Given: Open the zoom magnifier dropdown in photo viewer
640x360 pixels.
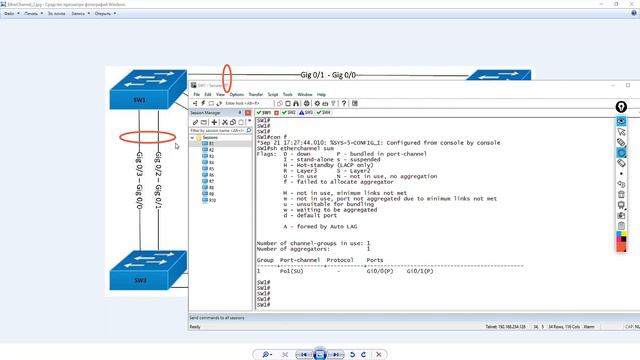Looking at the screenshot, I should [267, 354].
